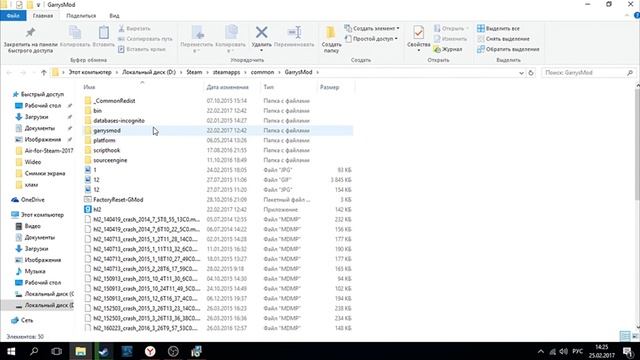Show hidden tray icons chevron
This screenshot has width=640, height=360.
tap(540, 351)
